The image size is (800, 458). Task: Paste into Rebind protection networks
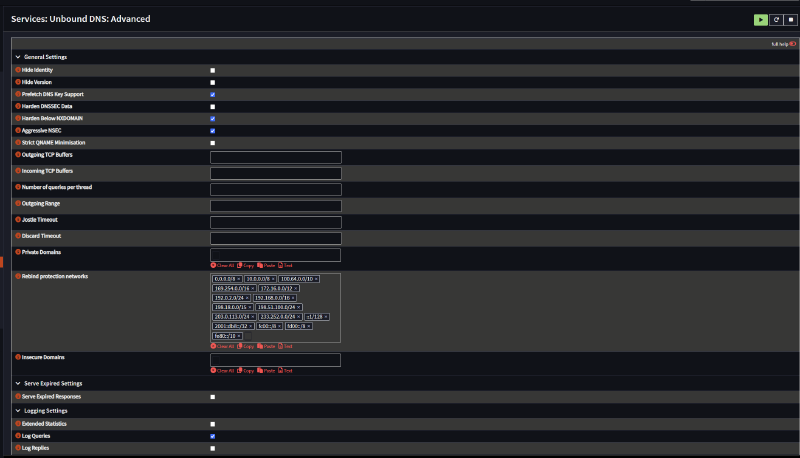[x=266, y=346]
